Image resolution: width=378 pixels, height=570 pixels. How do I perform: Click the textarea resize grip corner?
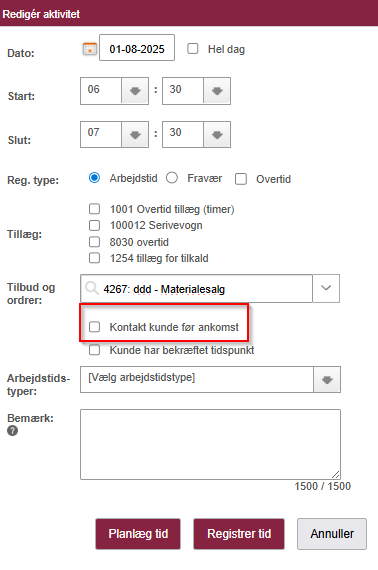(x=336, y=474)
